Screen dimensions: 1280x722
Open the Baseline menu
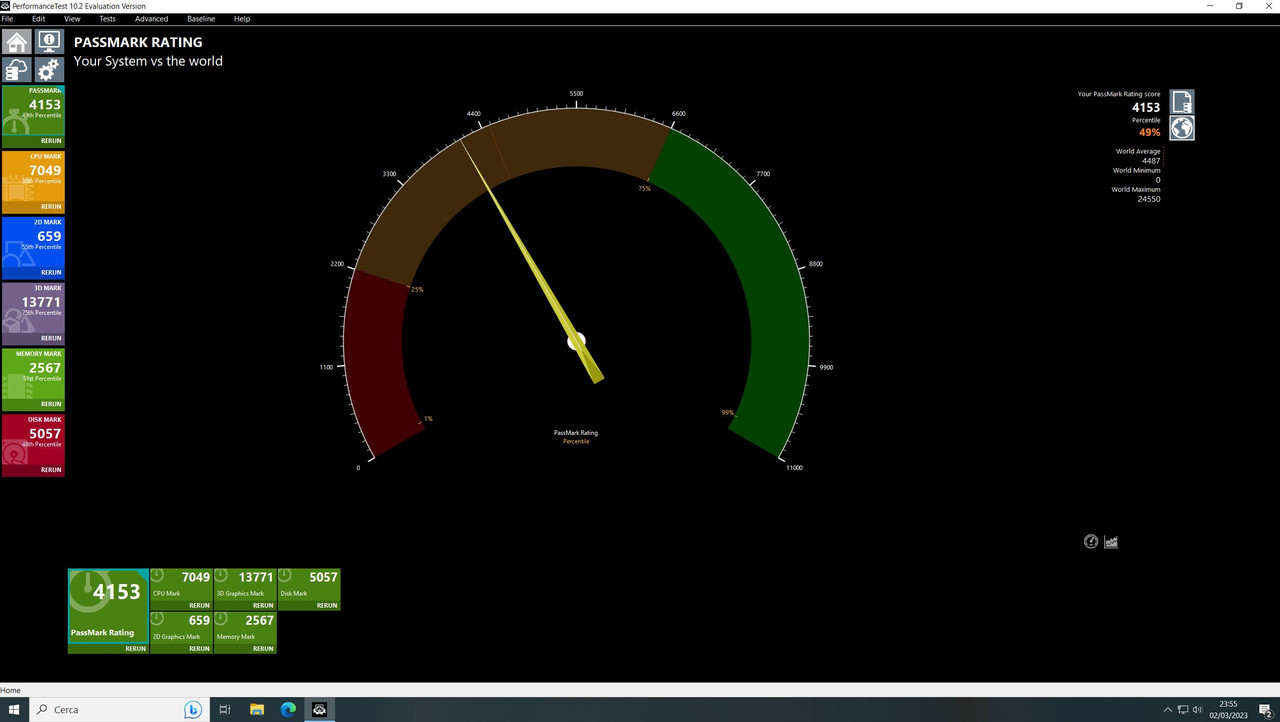coord(201,19)
